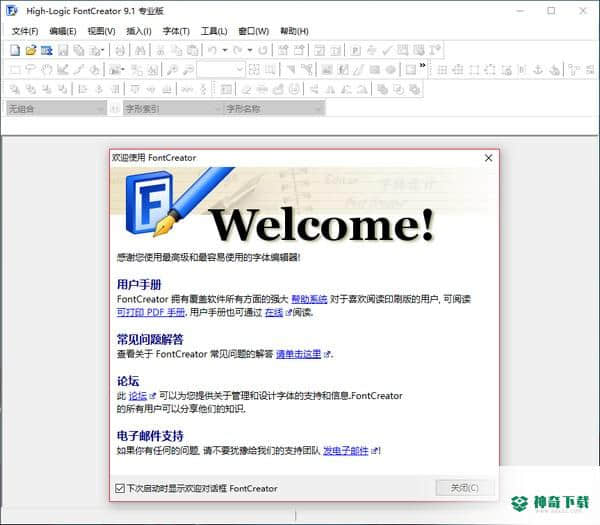
Task: Click the Find binoculars icon
Action: click(140, 50)
